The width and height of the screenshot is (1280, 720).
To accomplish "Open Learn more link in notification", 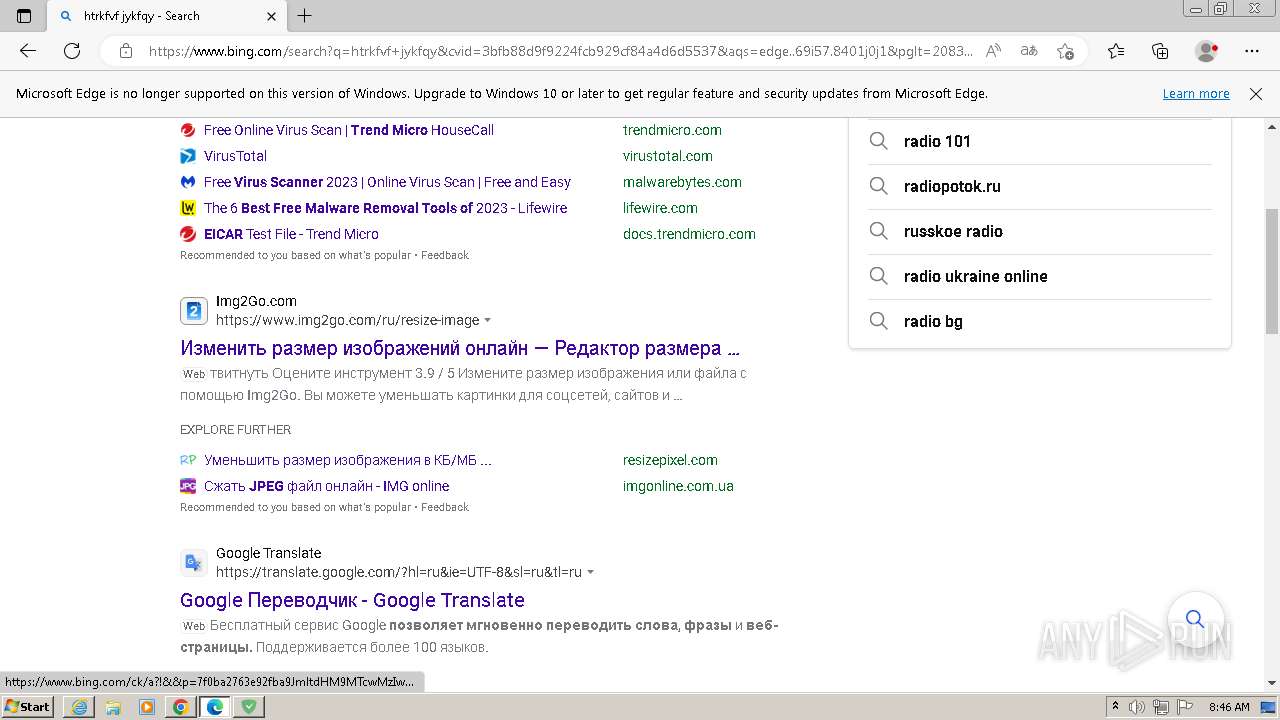I will (x=1196, y=93).
